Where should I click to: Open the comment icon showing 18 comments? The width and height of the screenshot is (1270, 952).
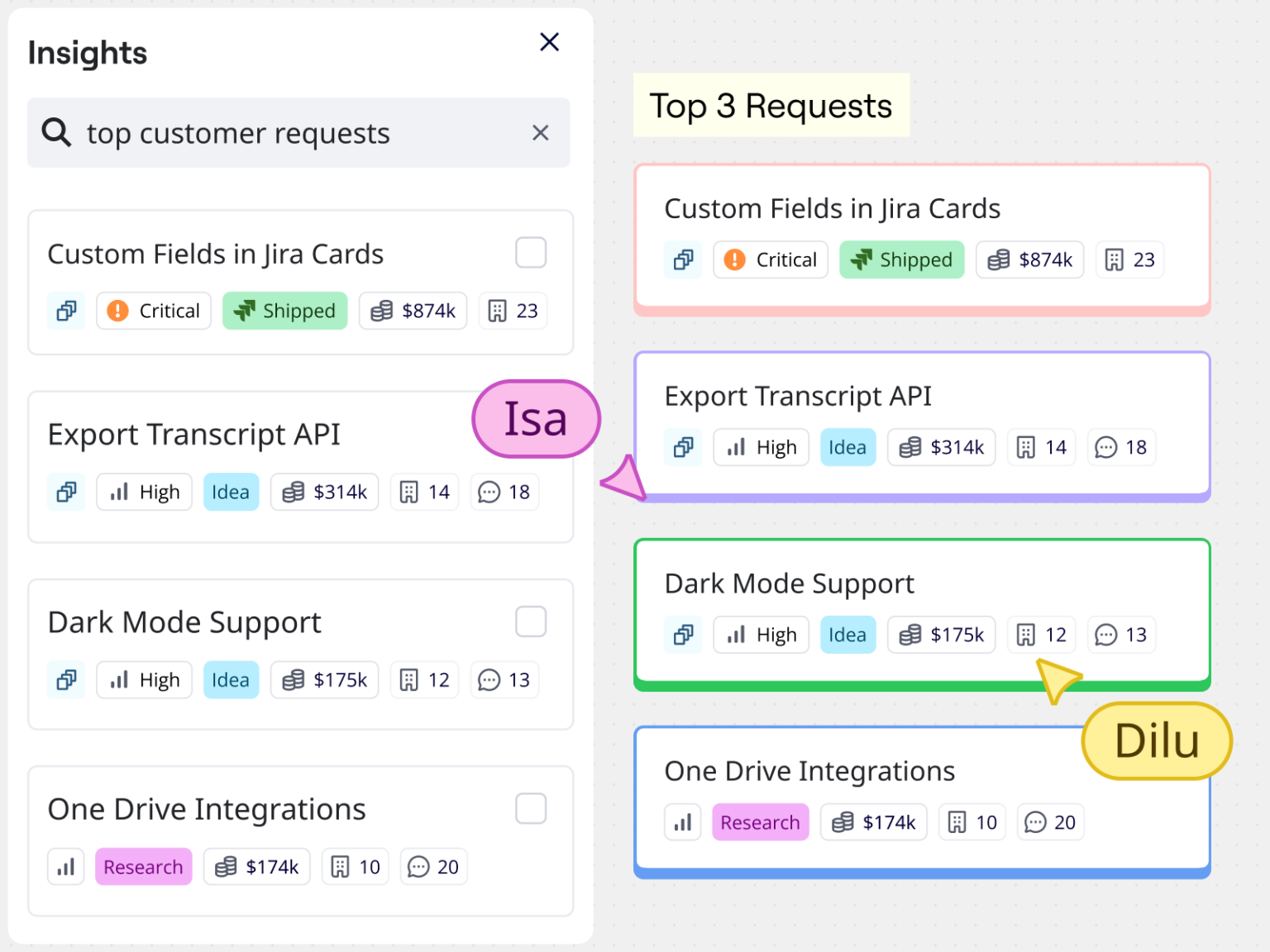click(489, 492)
